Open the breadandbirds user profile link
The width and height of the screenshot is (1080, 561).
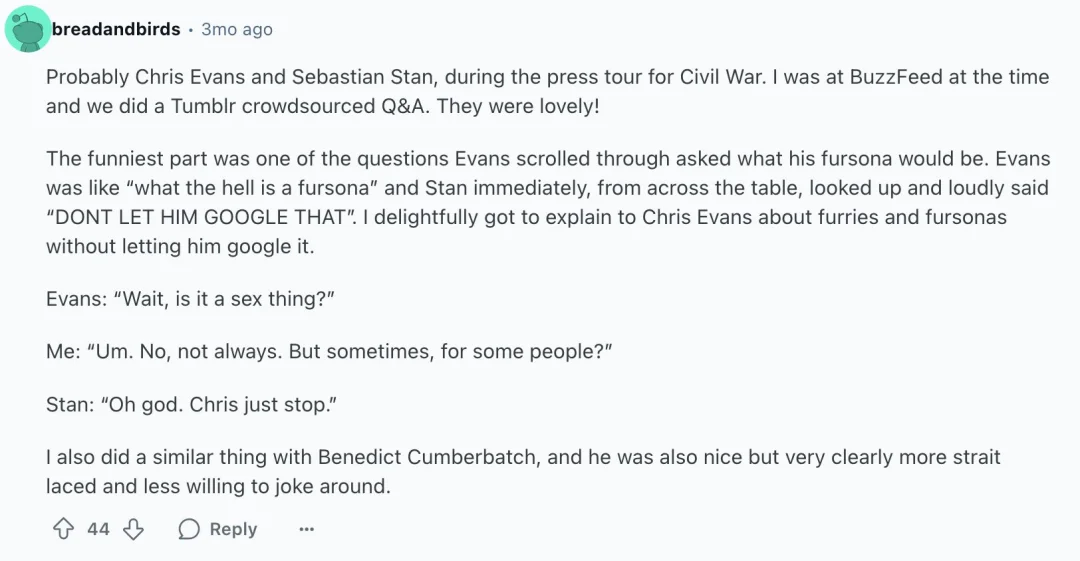116,29
